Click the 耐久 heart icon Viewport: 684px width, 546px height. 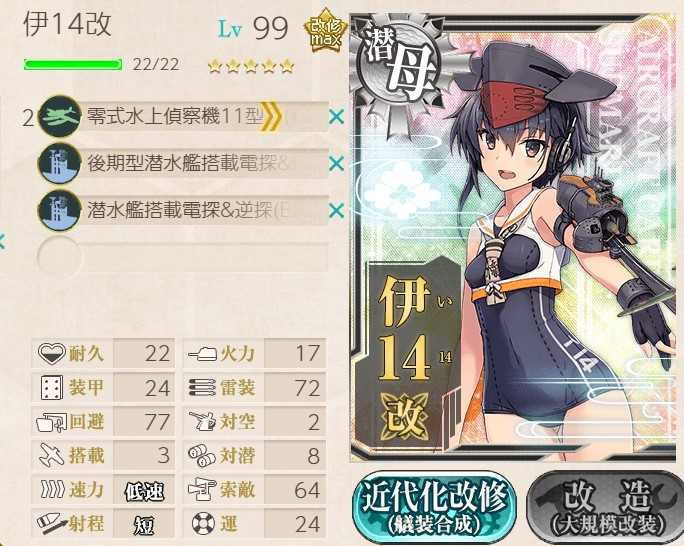51,353
